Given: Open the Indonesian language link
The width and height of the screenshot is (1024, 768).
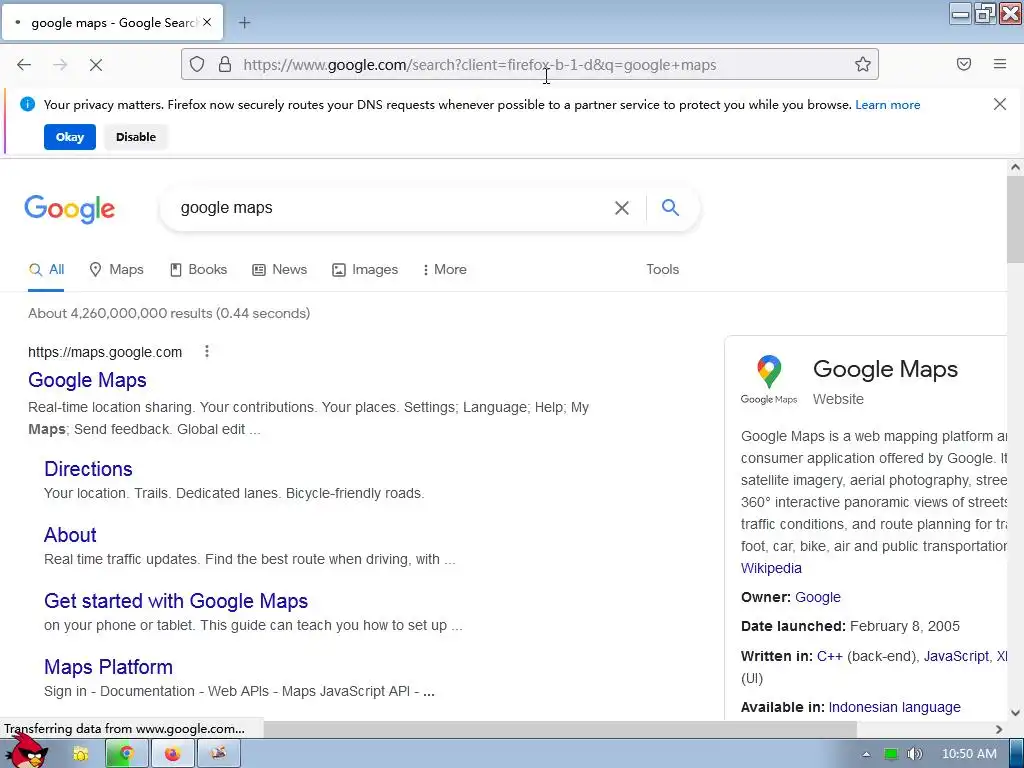Looking at the screenshot, I should [894, 707].
